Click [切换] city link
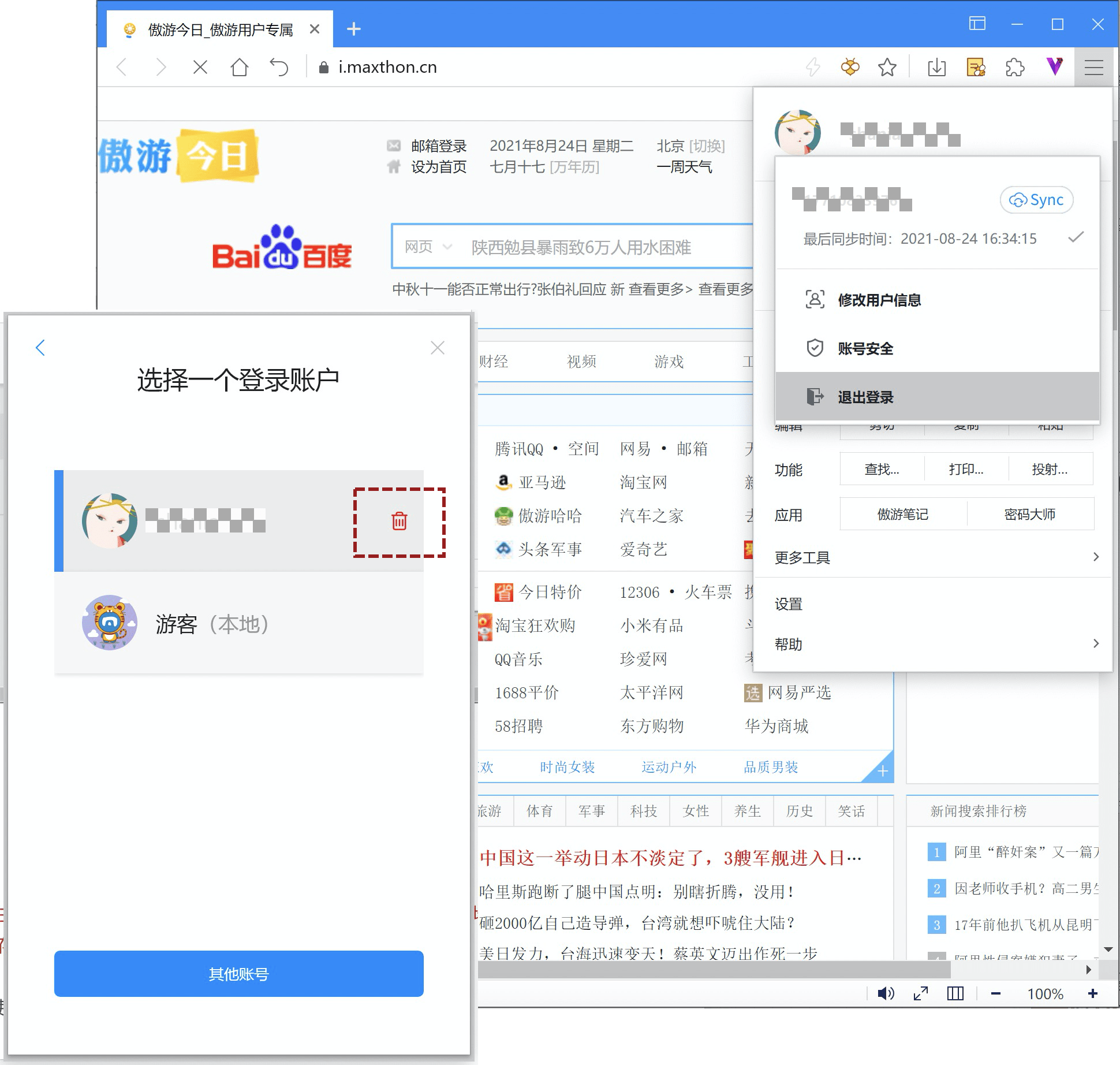 [x=707, y=146]
